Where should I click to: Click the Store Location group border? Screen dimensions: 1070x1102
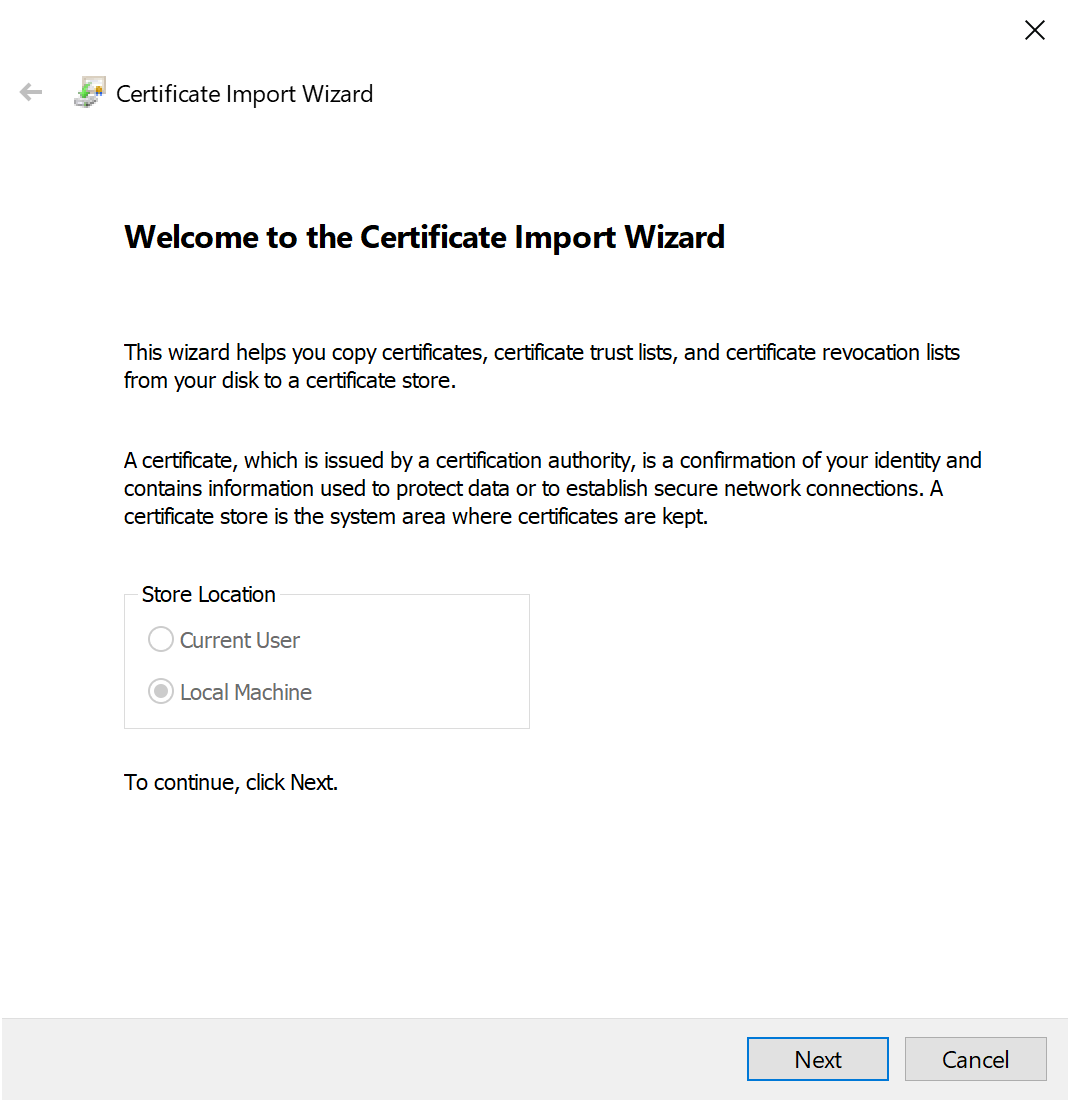[327, 727]
